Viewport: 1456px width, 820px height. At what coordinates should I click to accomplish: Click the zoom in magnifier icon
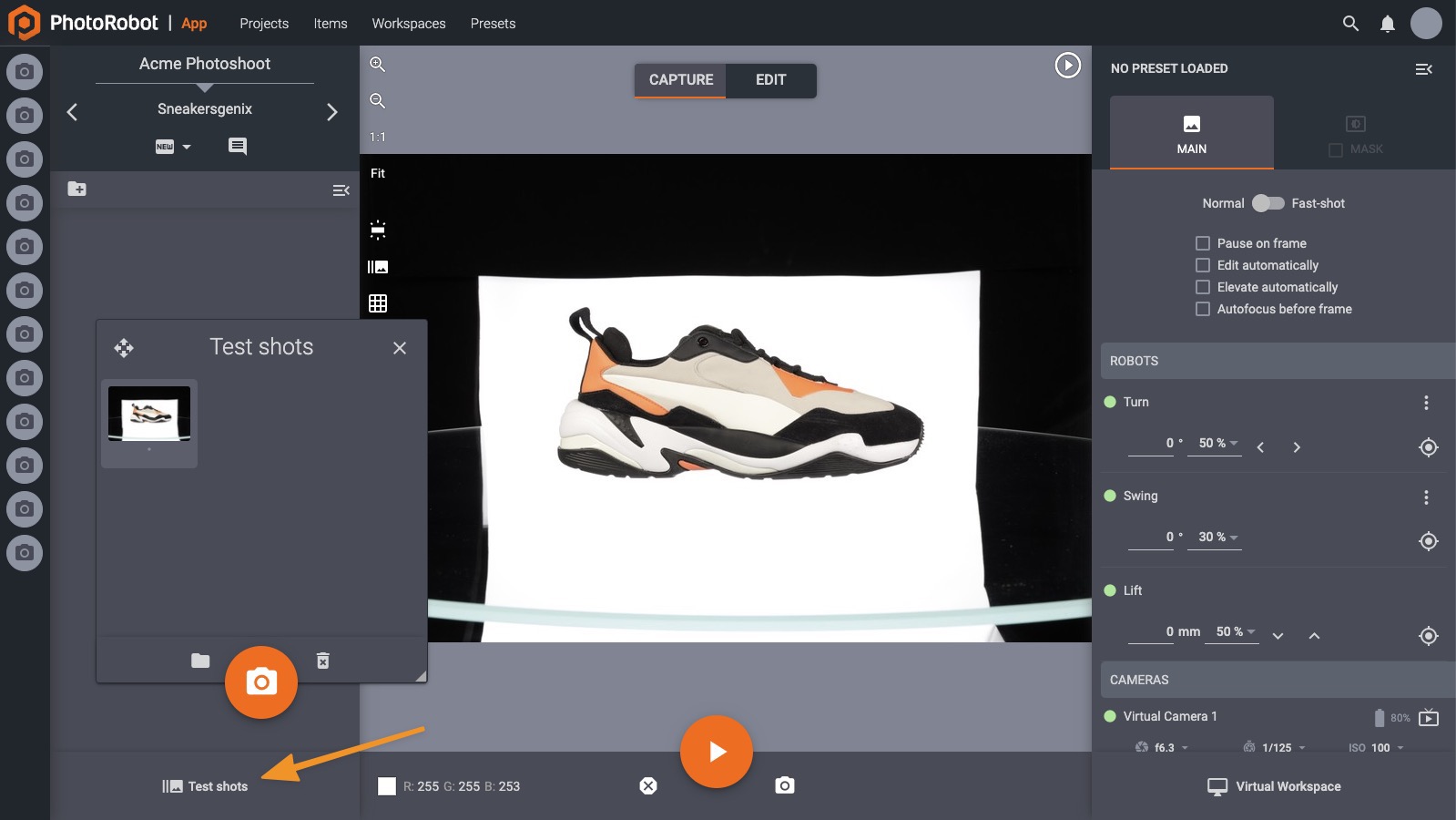[377, 65]
